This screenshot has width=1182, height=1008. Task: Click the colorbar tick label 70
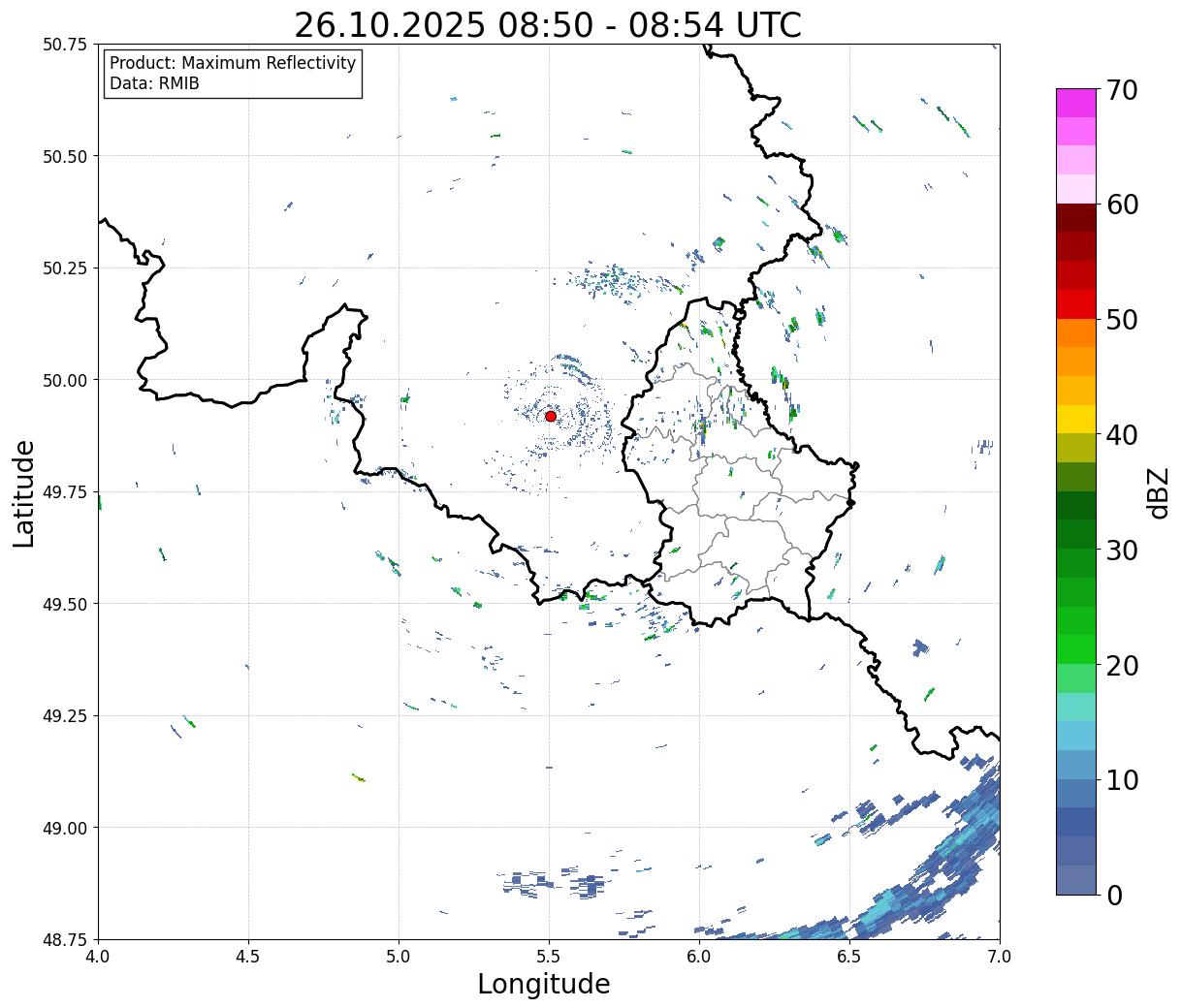tap(1122, 90)
